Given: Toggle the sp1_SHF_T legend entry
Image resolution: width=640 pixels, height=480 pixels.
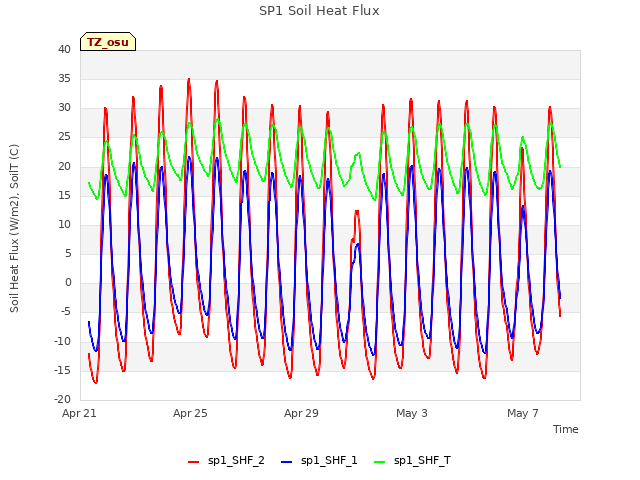Looking at the screenshot, I should [412, 461].
